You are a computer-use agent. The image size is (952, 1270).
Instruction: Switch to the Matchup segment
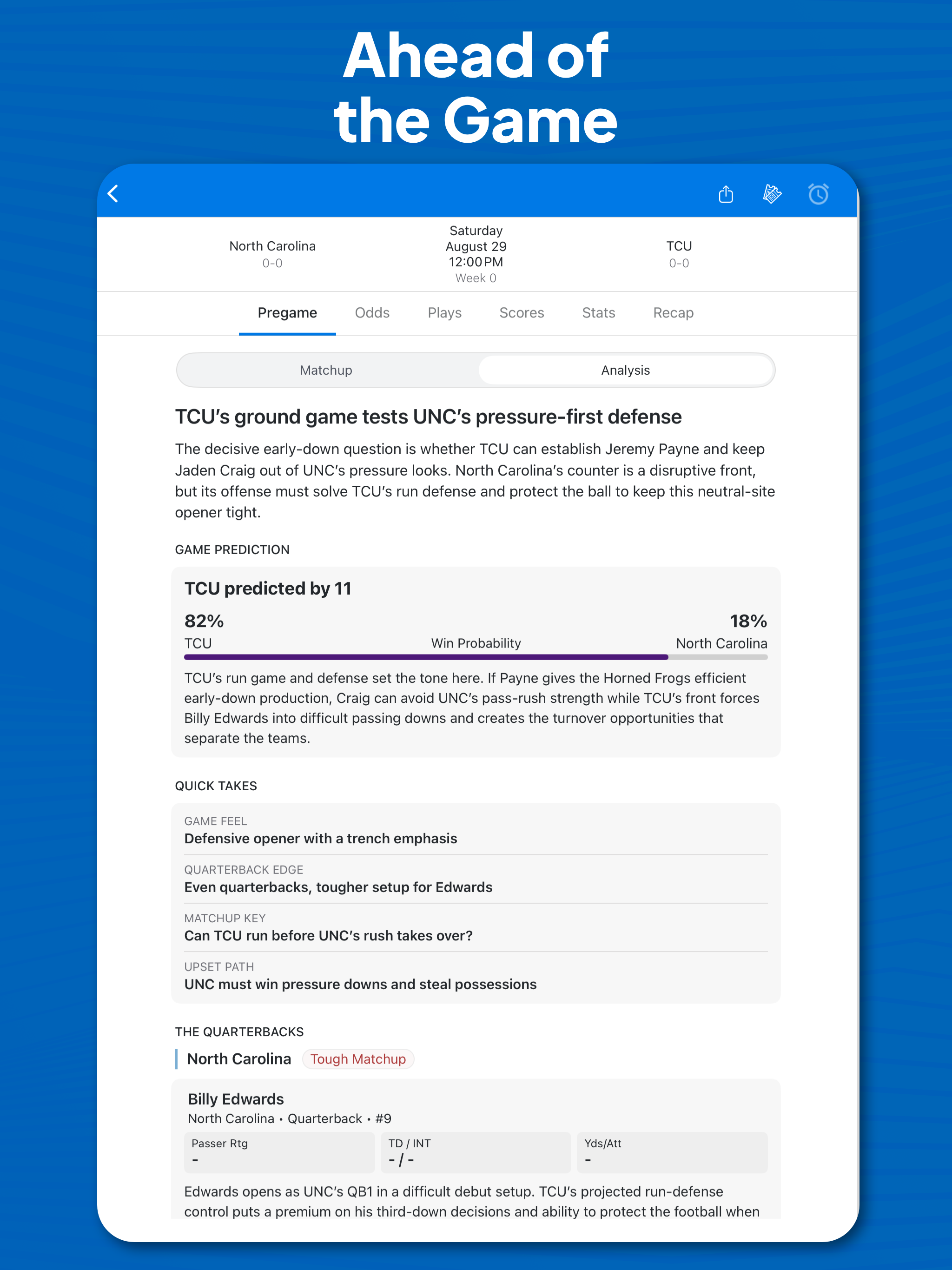pos(326,370)
